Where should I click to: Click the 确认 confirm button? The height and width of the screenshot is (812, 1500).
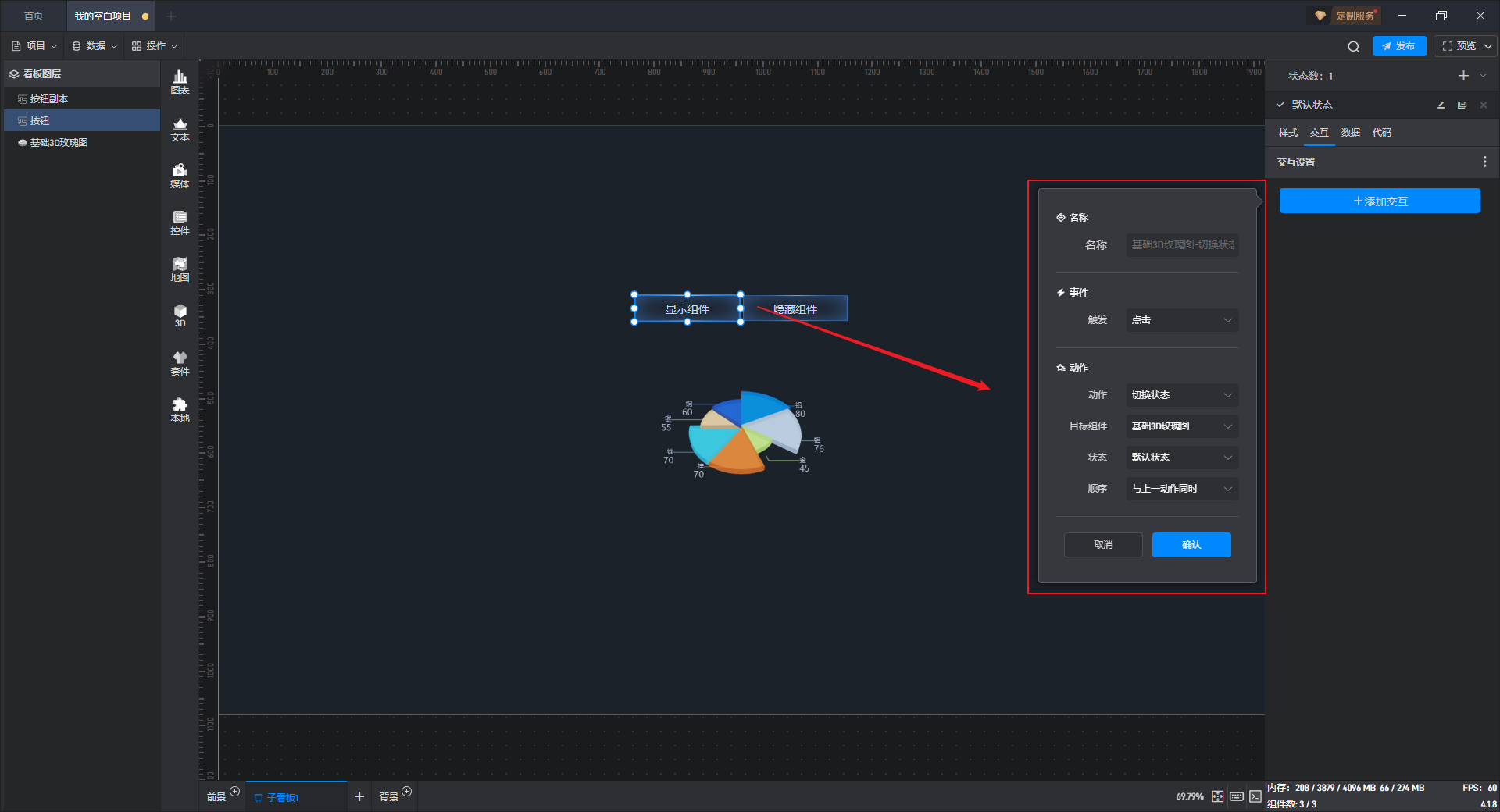[1191, 545]
